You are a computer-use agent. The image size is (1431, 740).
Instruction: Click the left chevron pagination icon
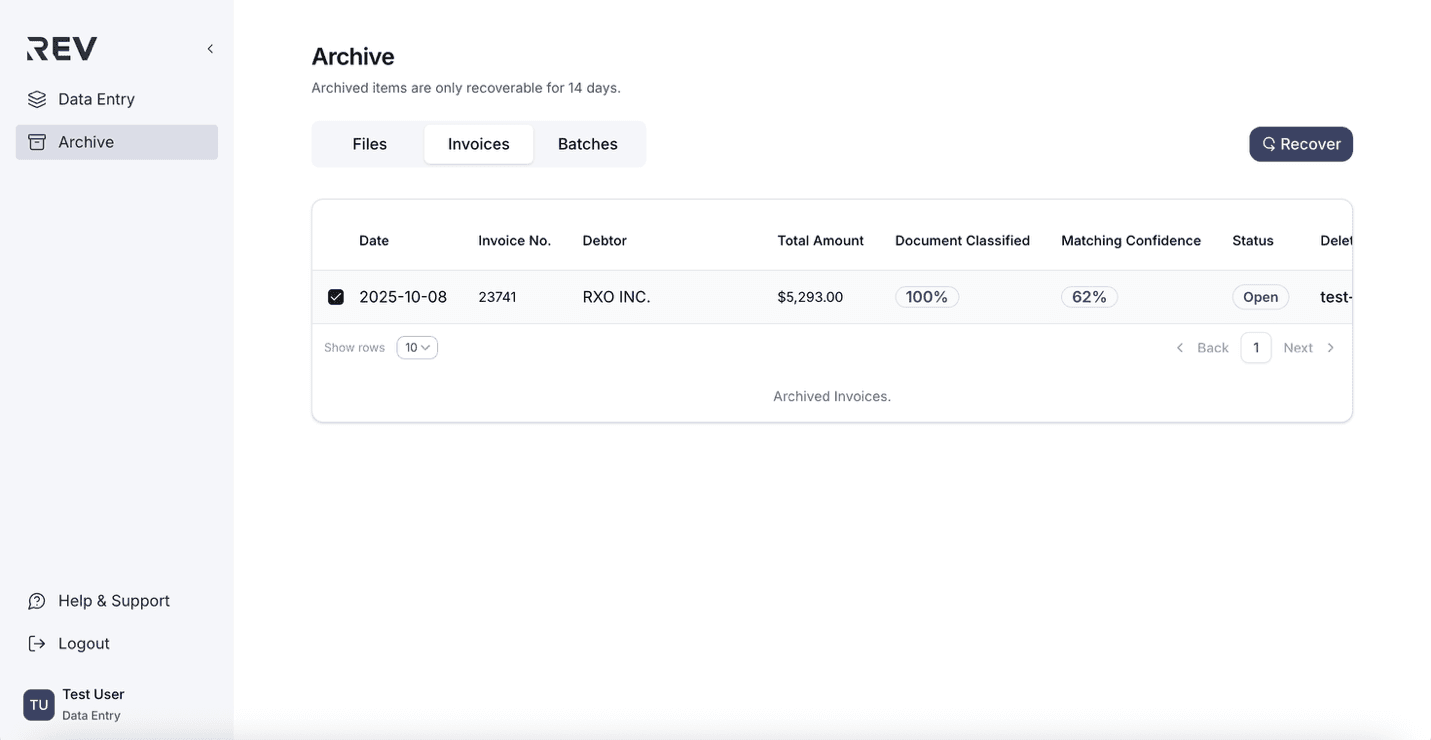click(x=1180, y=347)
